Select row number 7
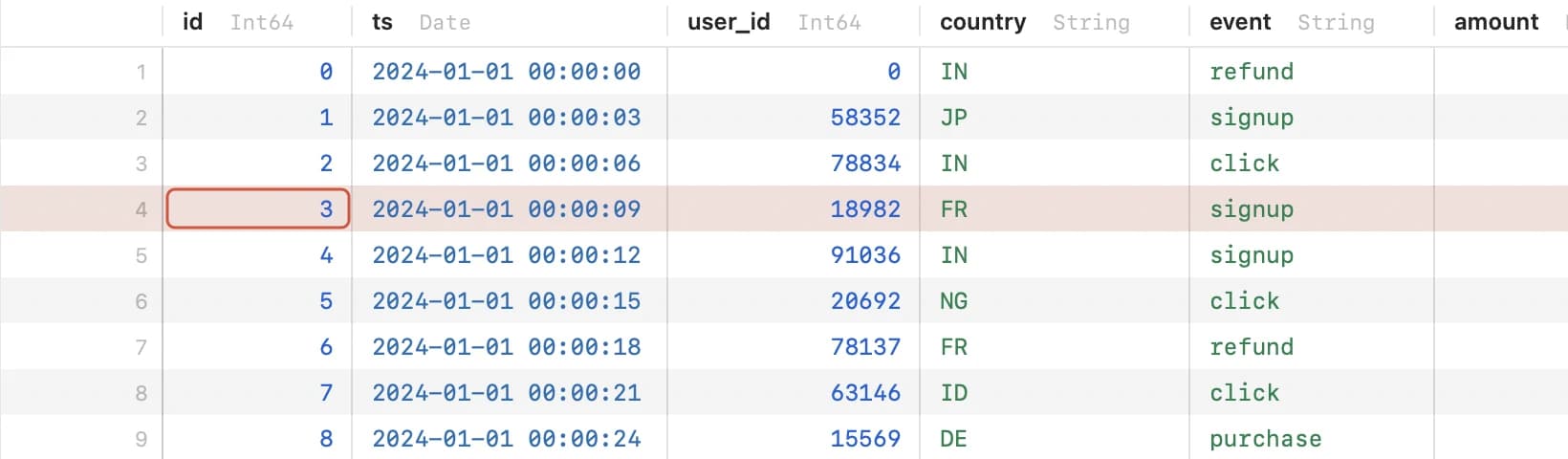 pyautogui.click(x=142, y=347)
